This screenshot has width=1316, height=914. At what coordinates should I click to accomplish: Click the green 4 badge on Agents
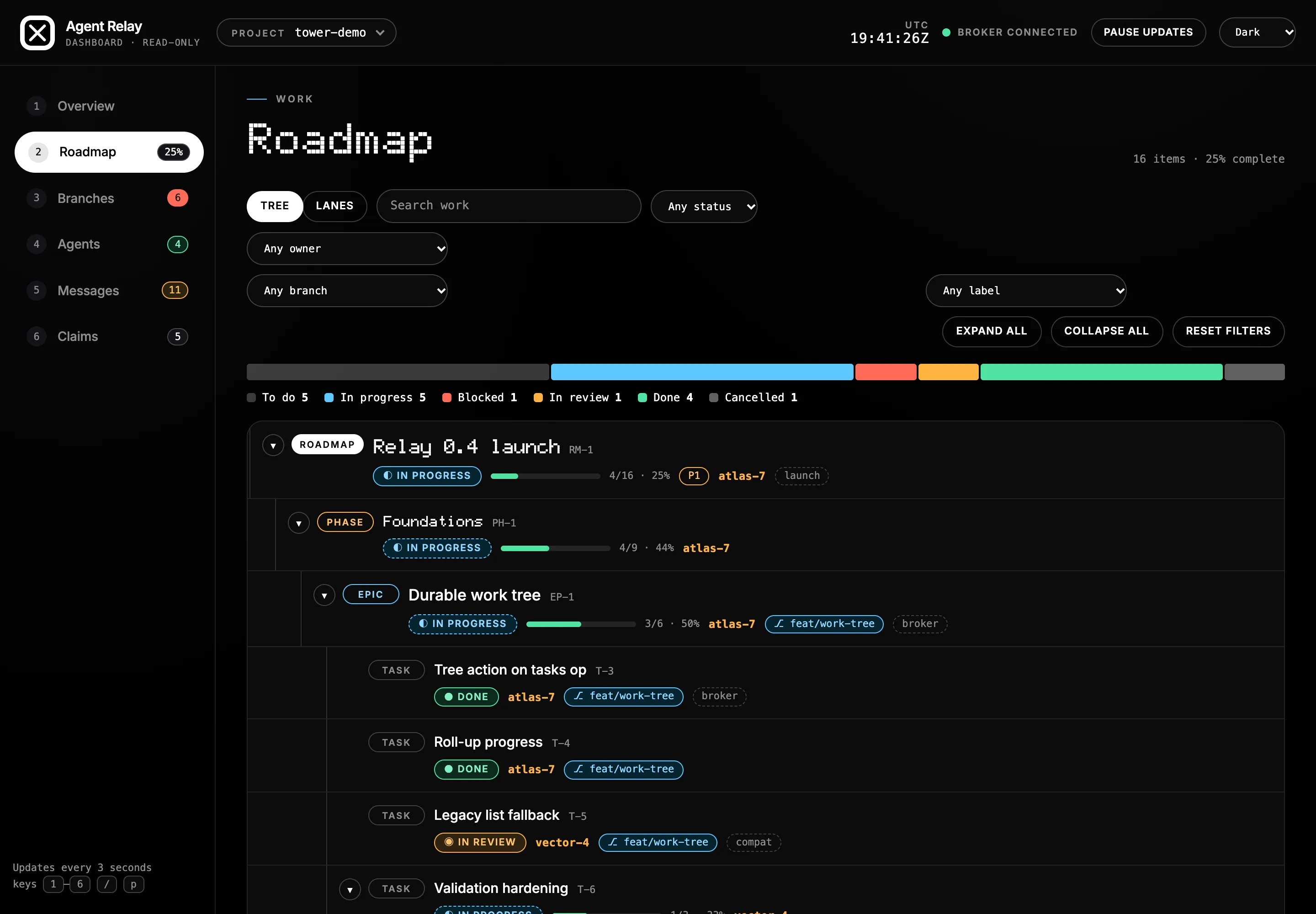click(178, 244)
